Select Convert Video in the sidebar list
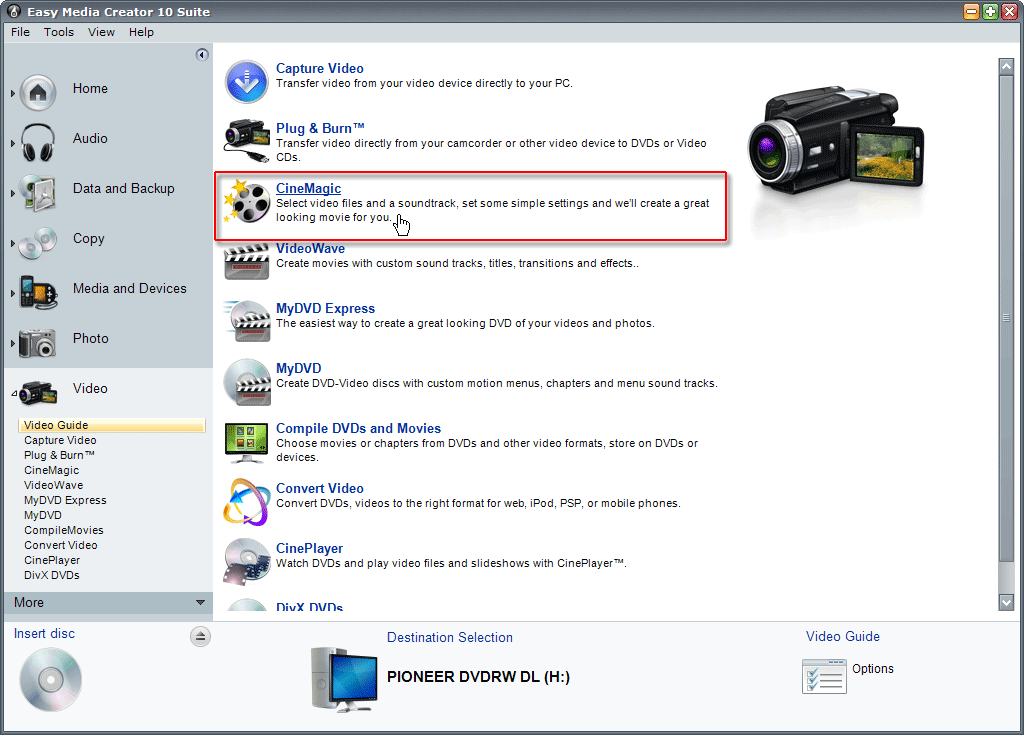The height and width of the screenshot is (735, 1024). (x=61, y=546)
